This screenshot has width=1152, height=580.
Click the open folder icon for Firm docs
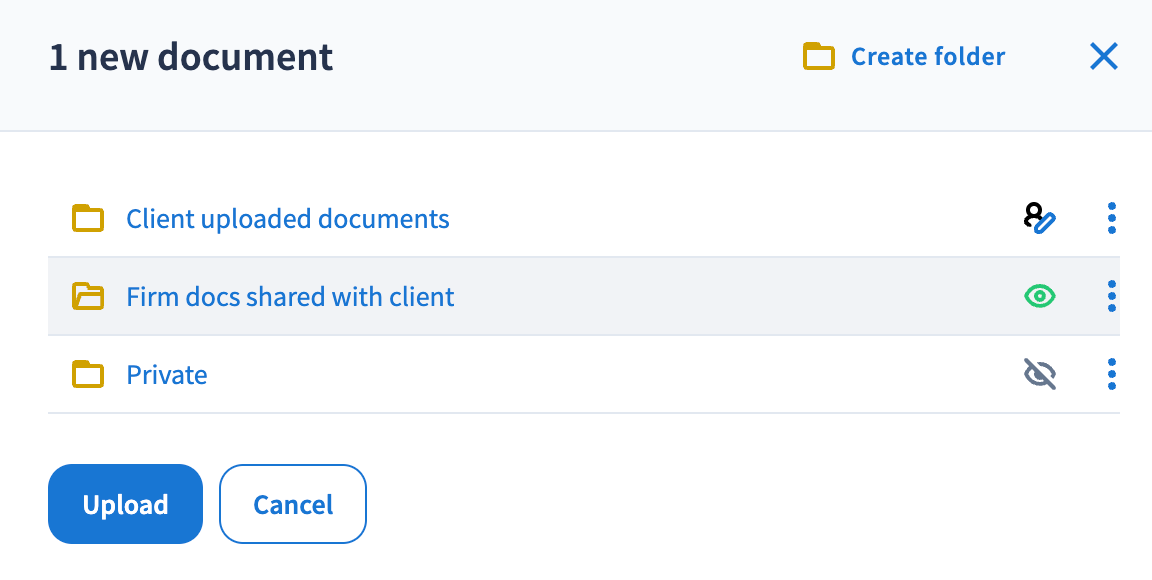pos(88,296)
